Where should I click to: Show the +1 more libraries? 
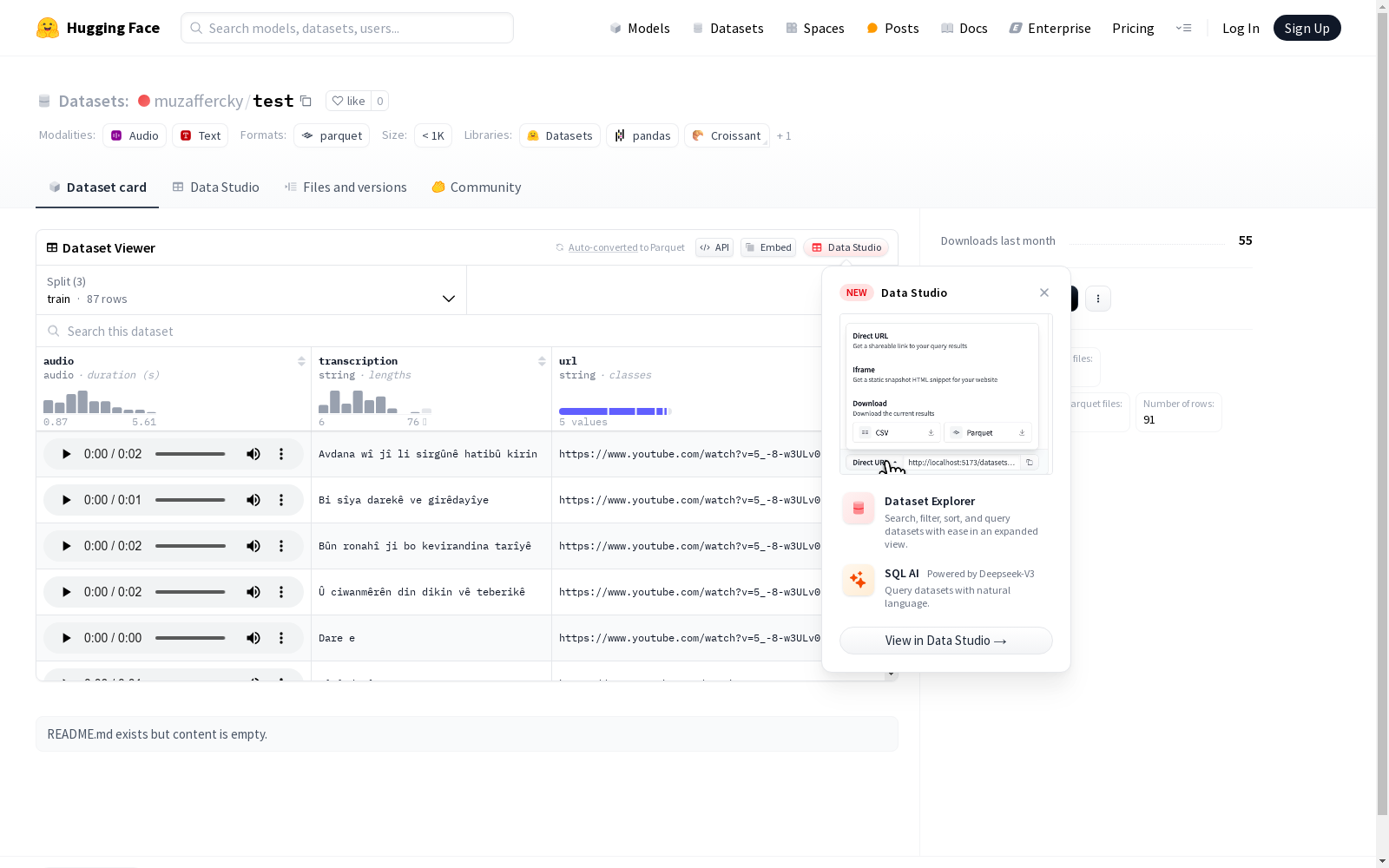(784, 135)
